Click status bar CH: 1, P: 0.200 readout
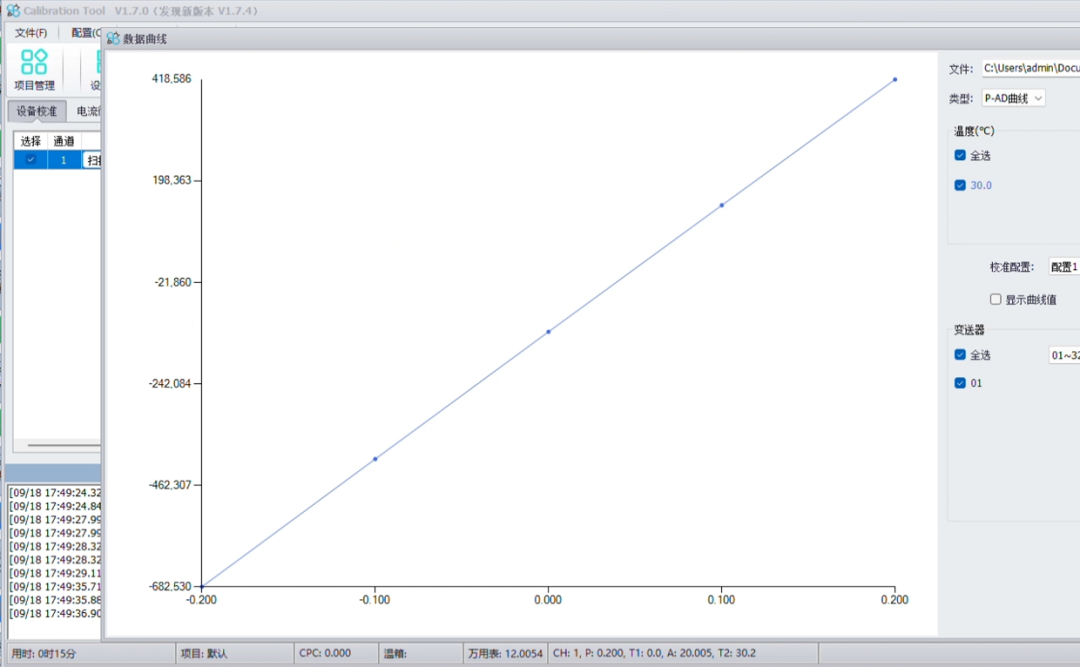1080x667 pixels. click(654, 653)
